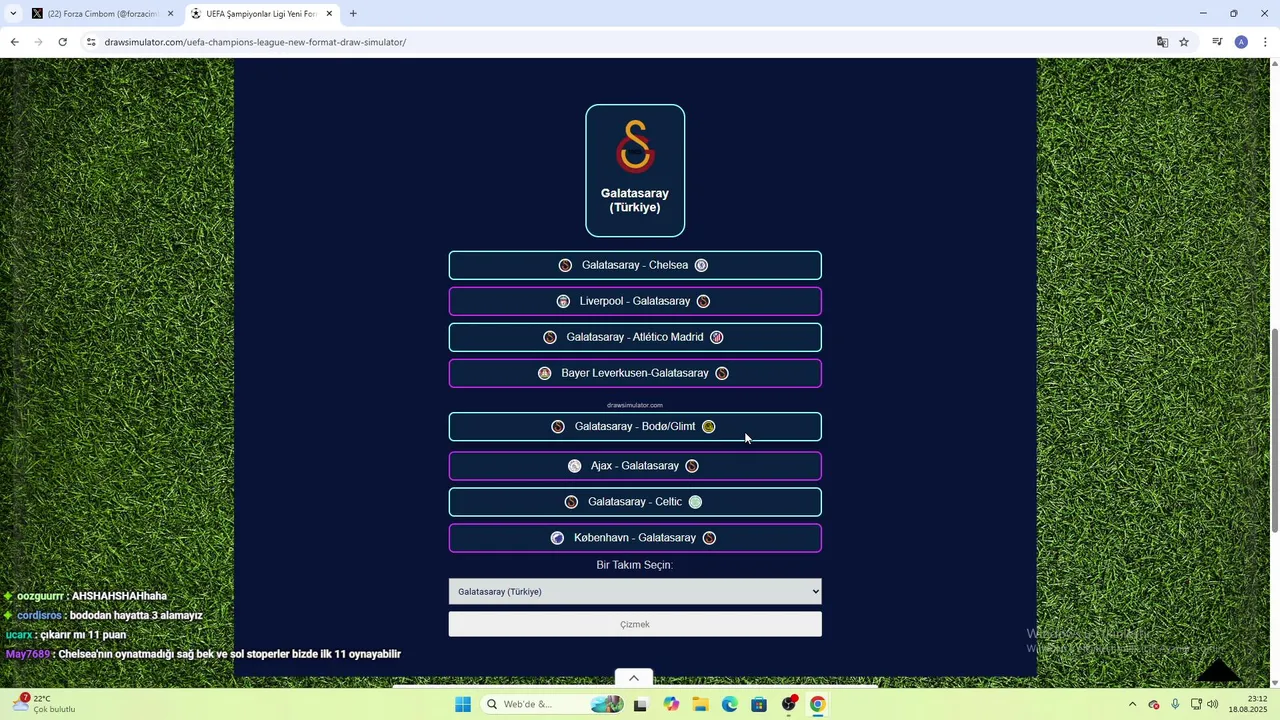The image size is (1280, 720).
Task: Open the tab search dropdown arrow
Action: tap(13, 14)
